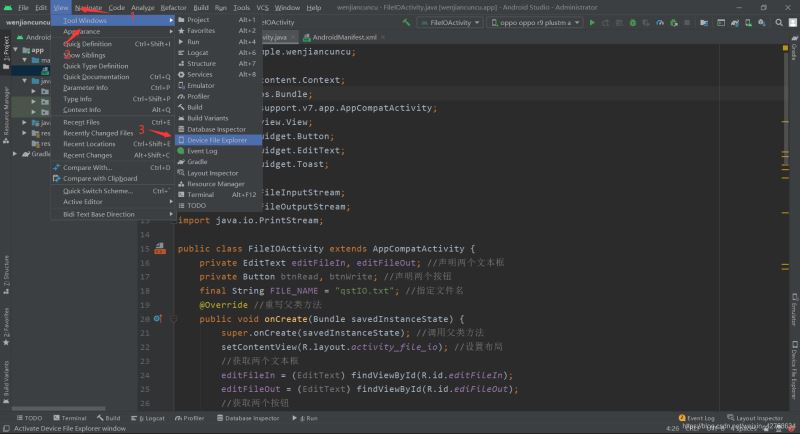Screen dimensions: 800x434
Task: Switch to AndroidManifest.xml editor tab
Action: click(344, 37)
